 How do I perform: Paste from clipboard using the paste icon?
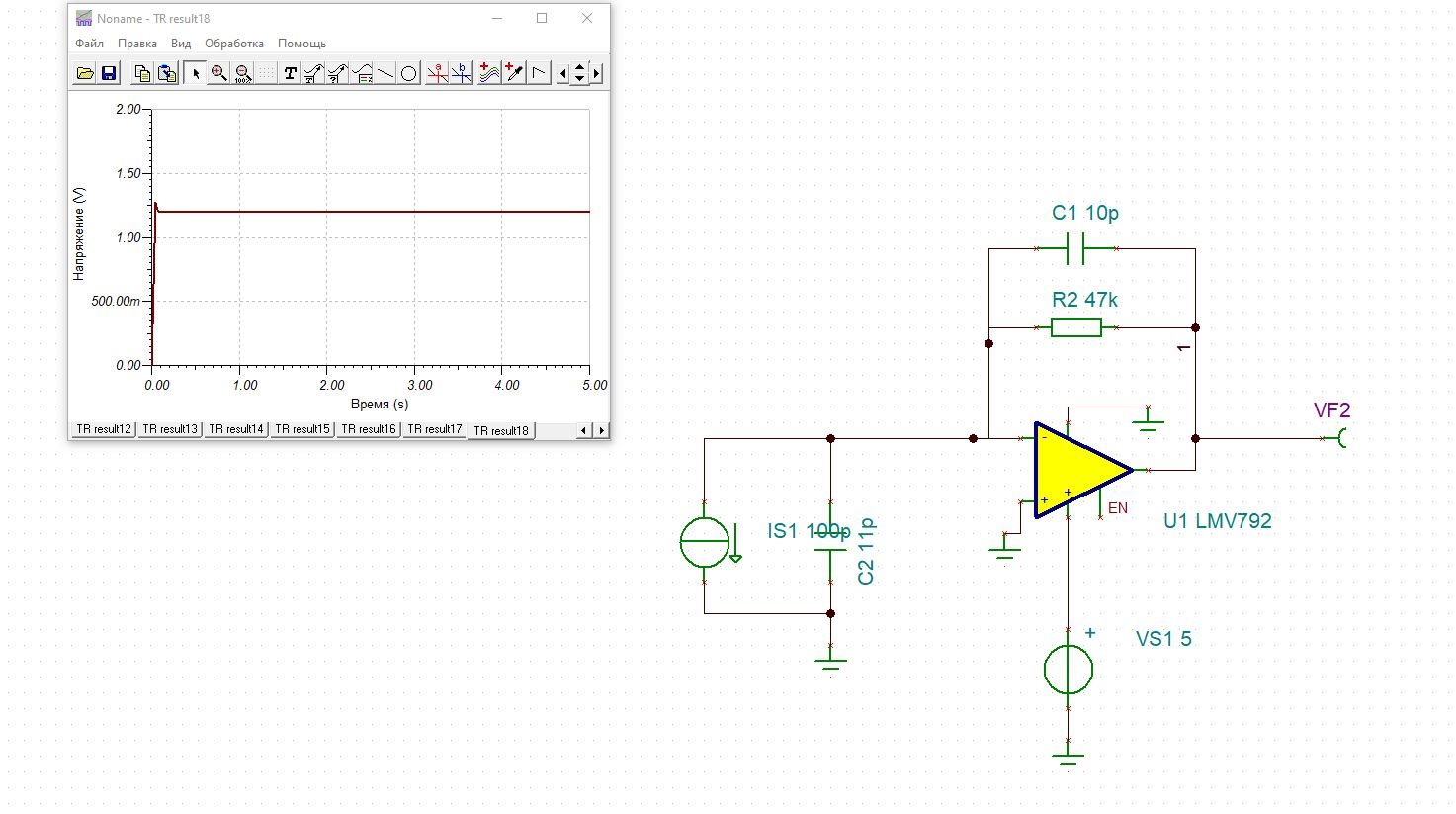[167, 73]
